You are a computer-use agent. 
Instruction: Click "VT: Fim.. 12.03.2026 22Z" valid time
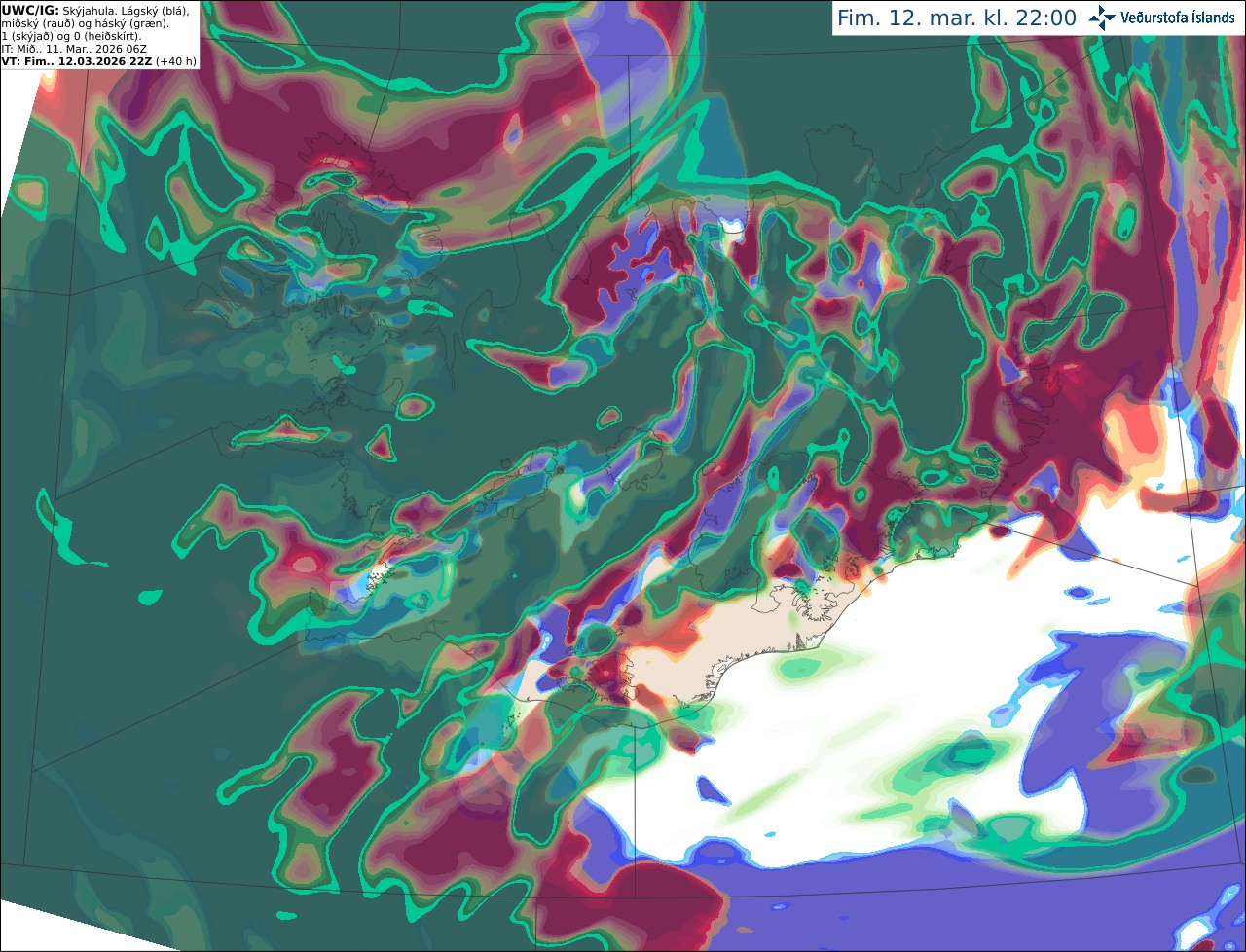click(x=77, y=61)
